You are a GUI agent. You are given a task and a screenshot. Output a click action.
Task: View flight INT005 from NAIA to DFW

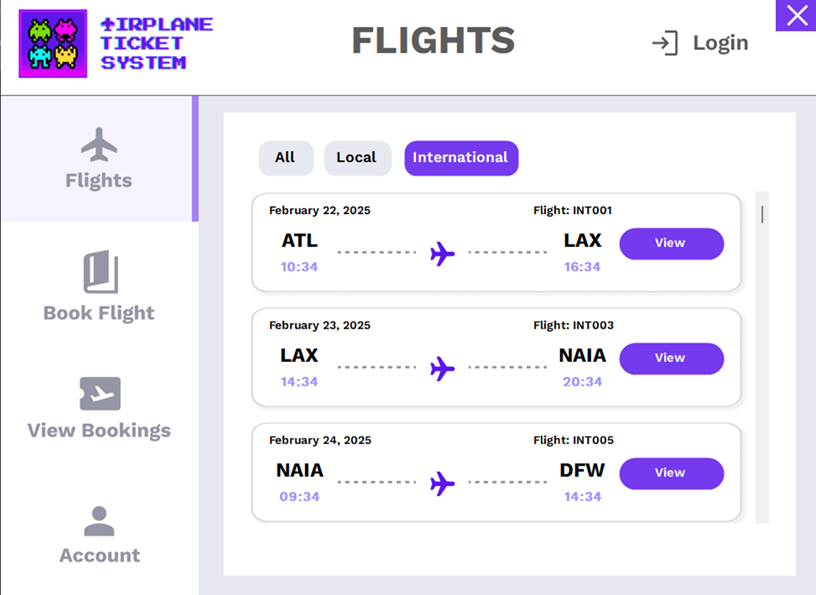(671, 474)
